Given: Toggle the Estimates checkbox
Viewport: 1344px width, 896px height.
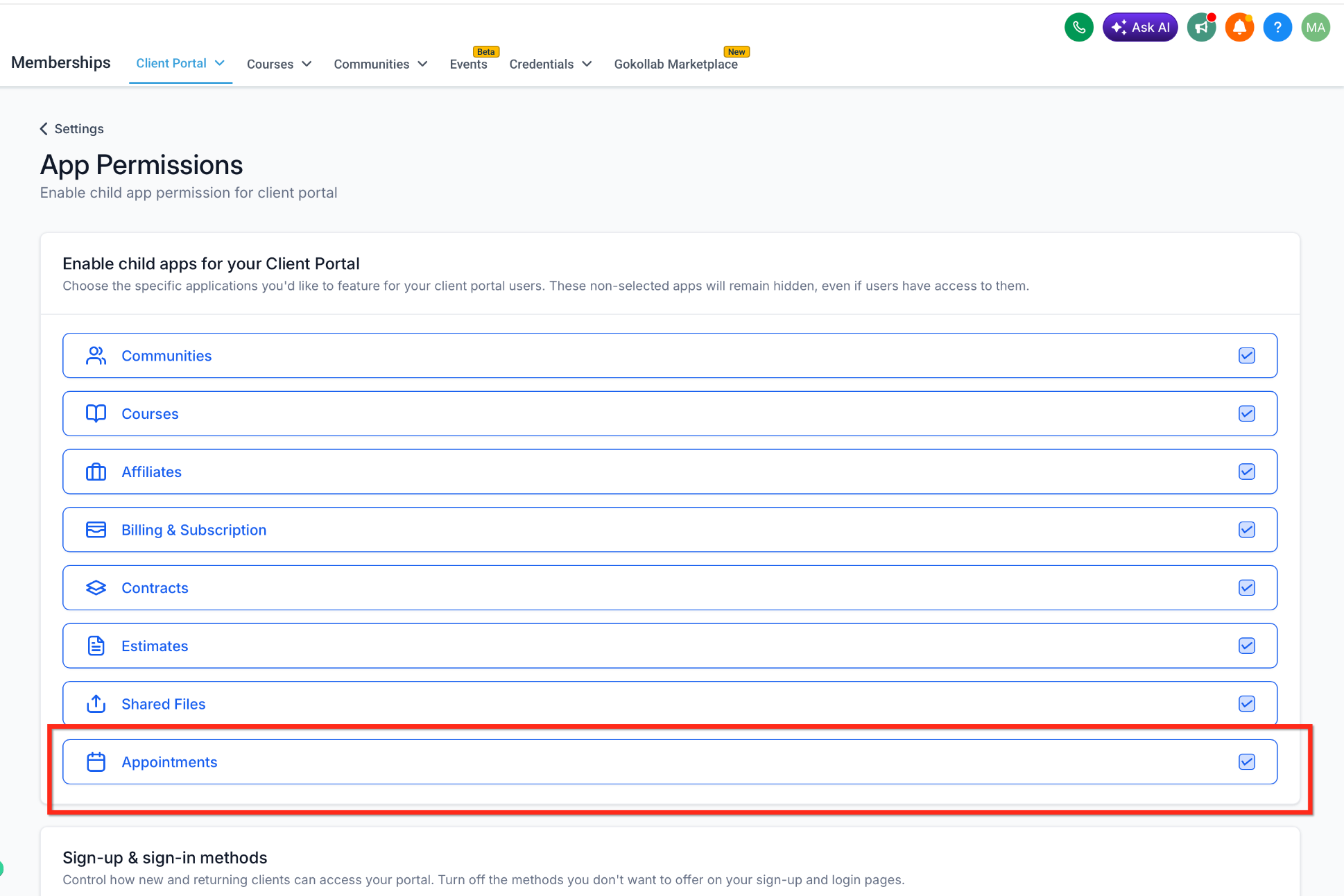Looking at the screenshot, I should pos(1247,646).
